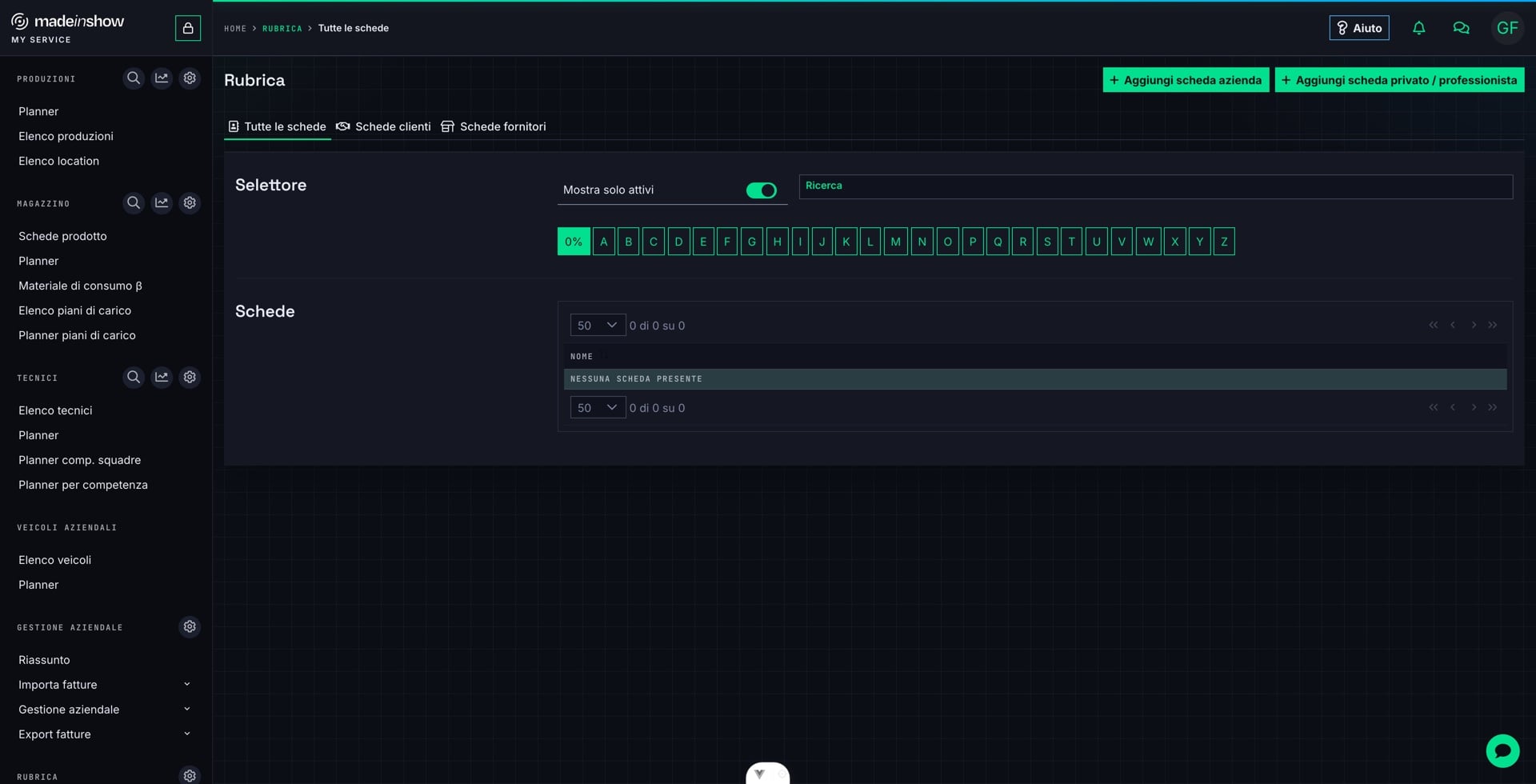Open Planner per competenza

[x=82, y=485]
